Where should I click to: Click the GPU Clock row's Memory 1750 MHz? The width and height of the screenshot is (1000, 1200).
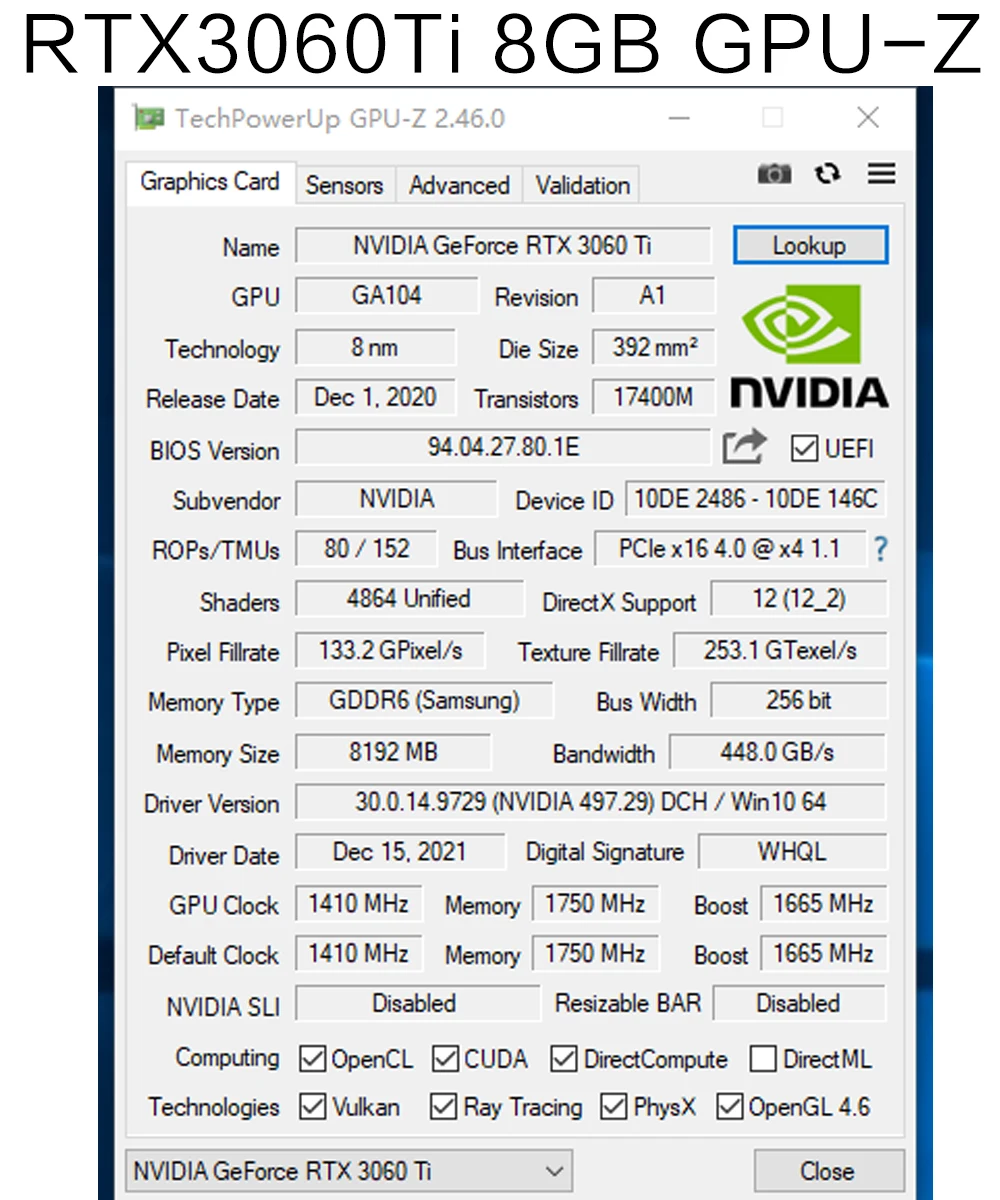tap(595, 904)
